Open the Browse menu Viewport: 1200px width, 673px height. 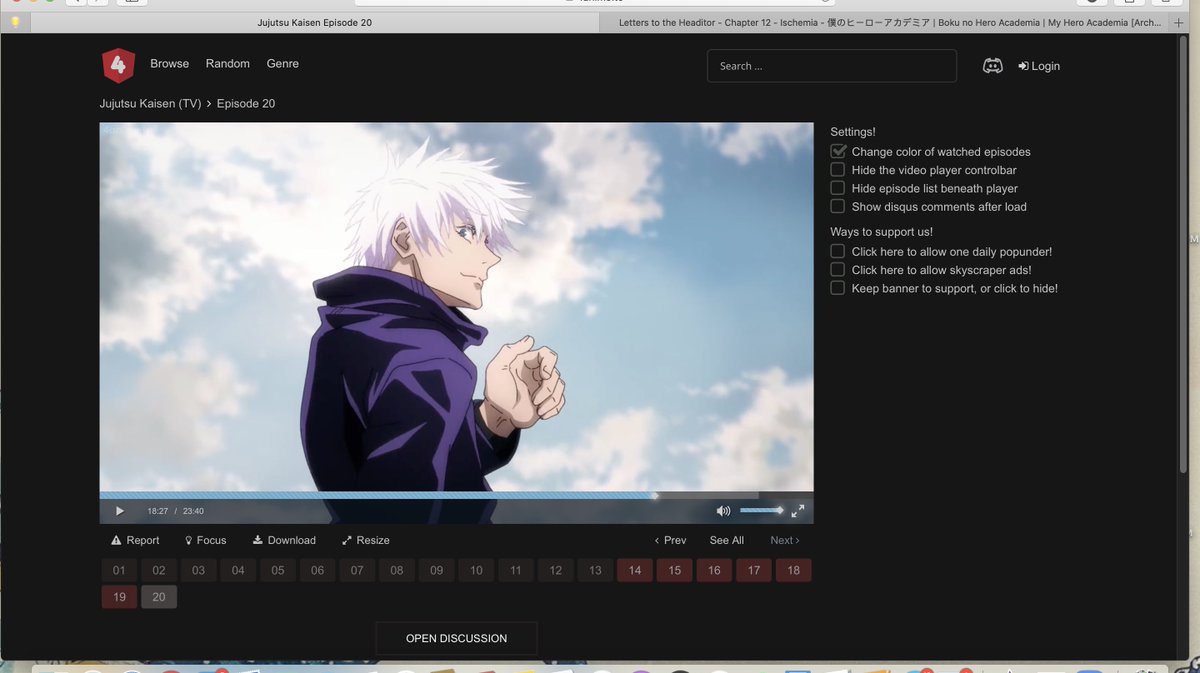click(170, 64)
